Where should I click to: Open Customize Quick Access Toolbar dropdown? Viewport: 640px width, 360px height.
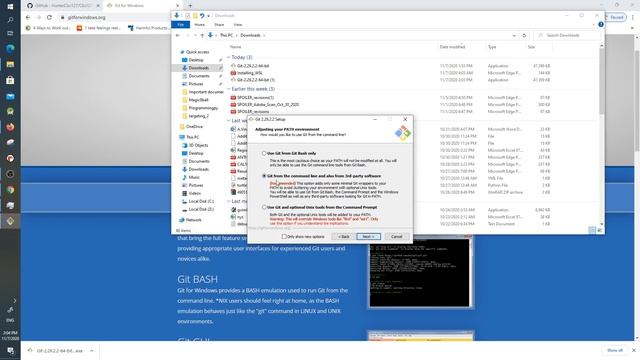coord(209,16)
